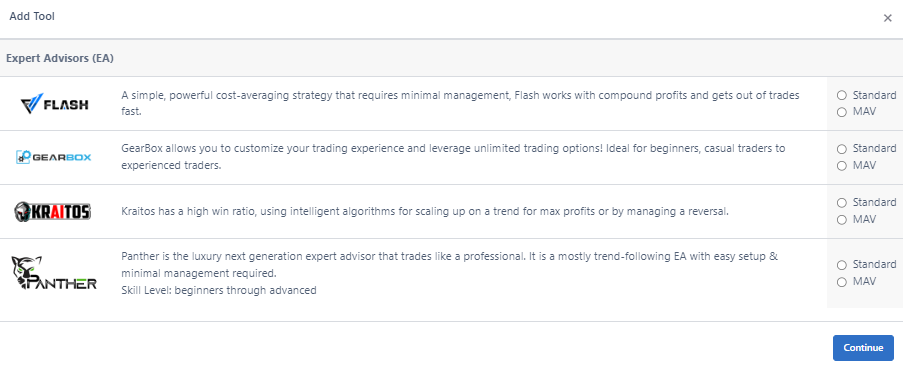This screenshot has height=368, width=903.
Task: Pick MAV version of Kraitos
Action: pyautogui.click(x=842, y=219)
